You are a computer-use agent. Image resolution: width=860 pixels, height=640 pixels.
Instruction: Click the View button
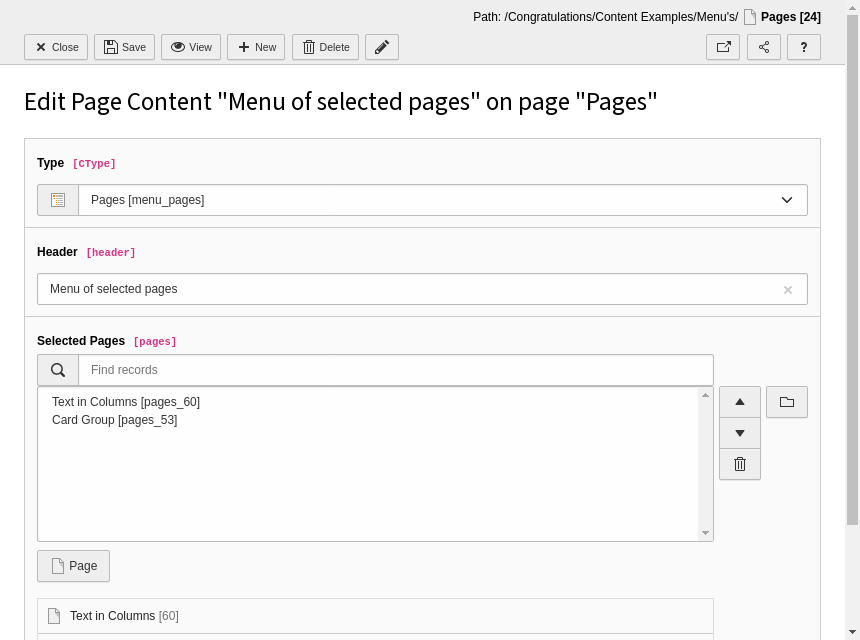(191, 47)
